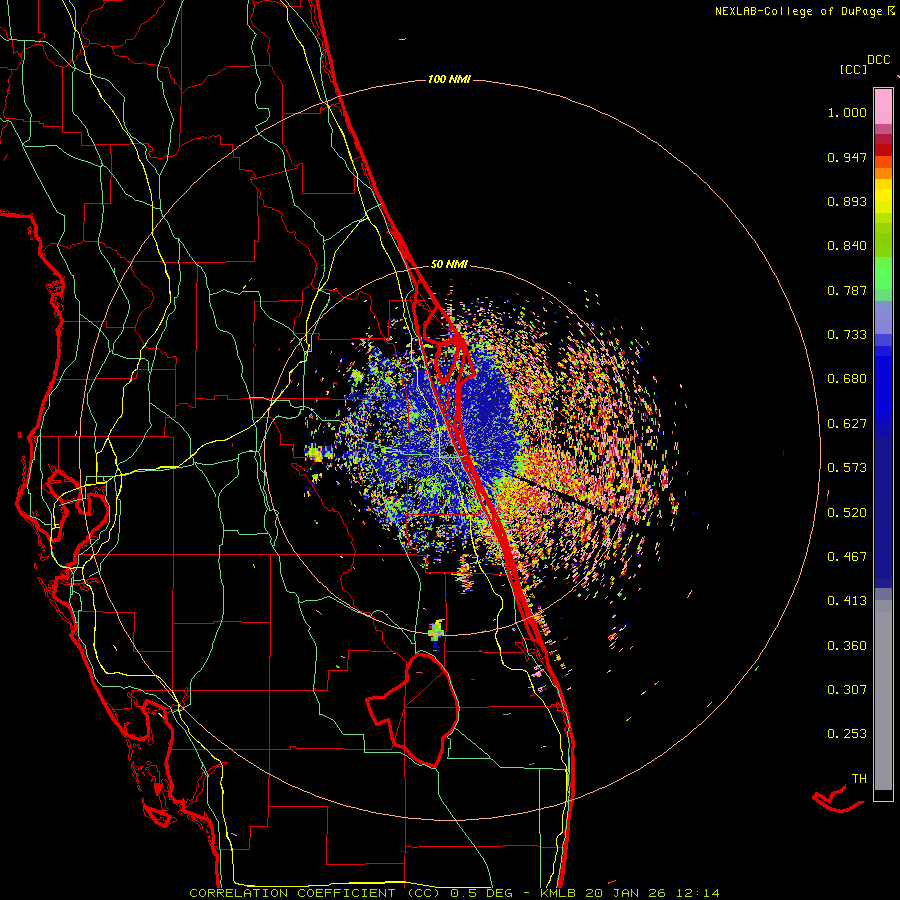
Task: Click the [CC] legend unit label
Action: (x=854, y=69)
